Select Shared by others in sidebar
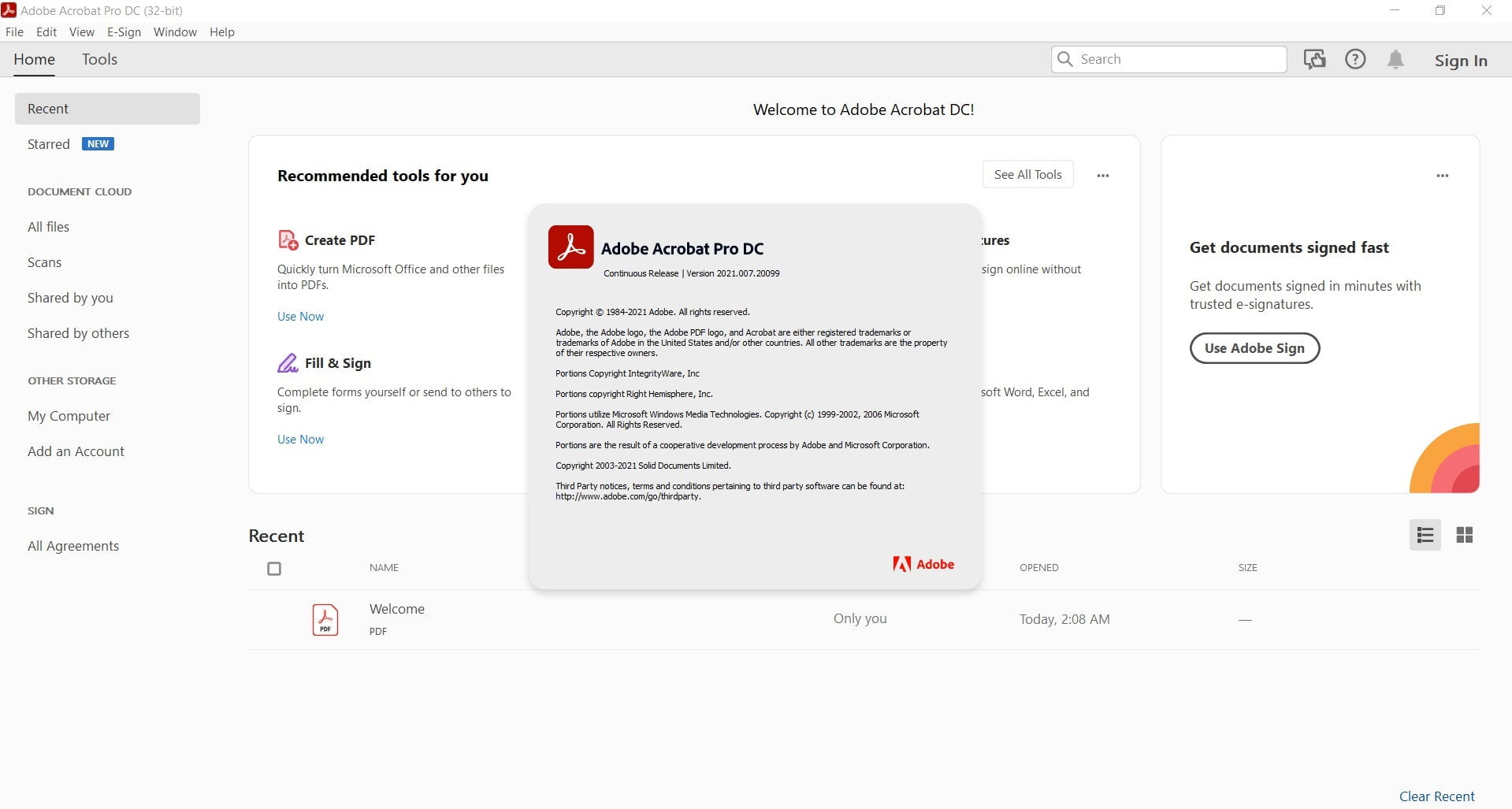 point(78,333)
